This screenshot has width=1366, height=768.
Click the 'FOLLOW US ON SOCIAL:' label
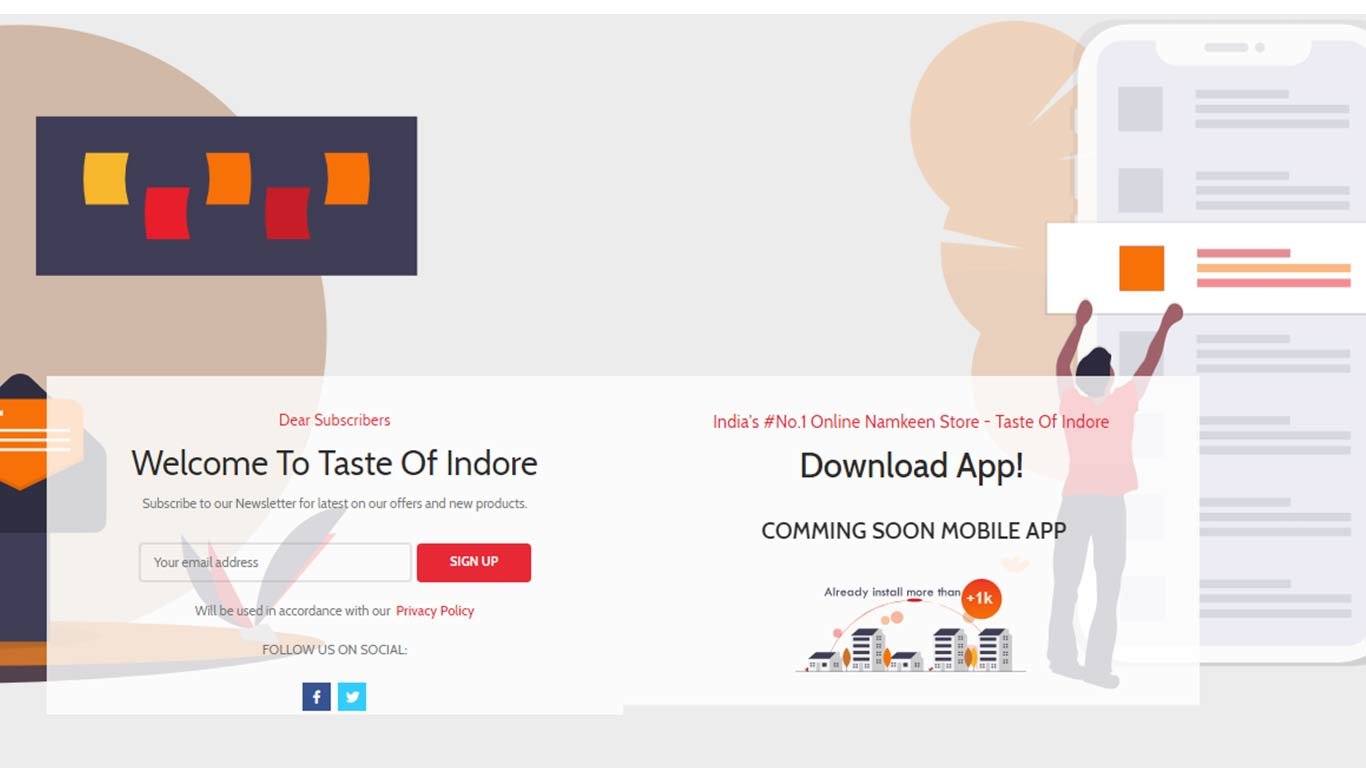pos(335,650)
